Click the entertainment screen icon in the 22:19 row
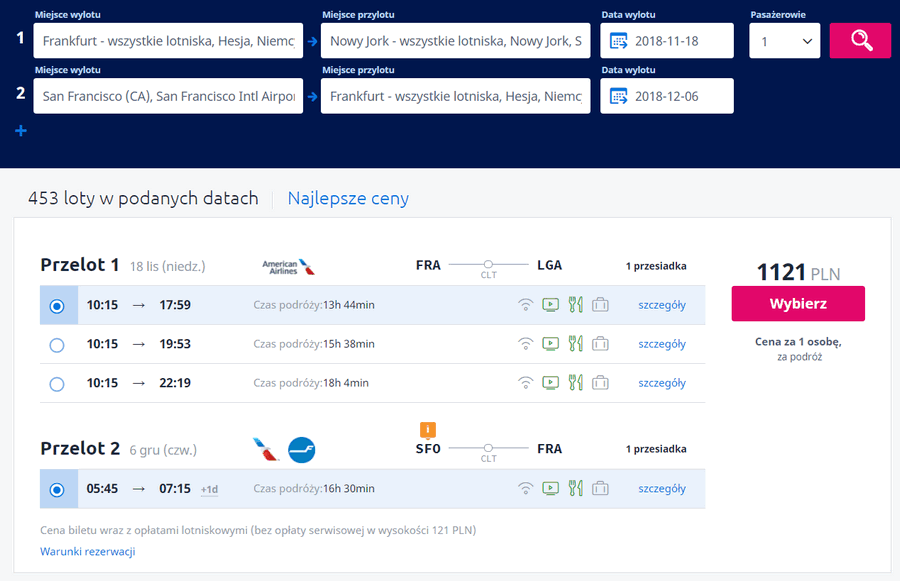Screen dimensions: 900x581 550,383
